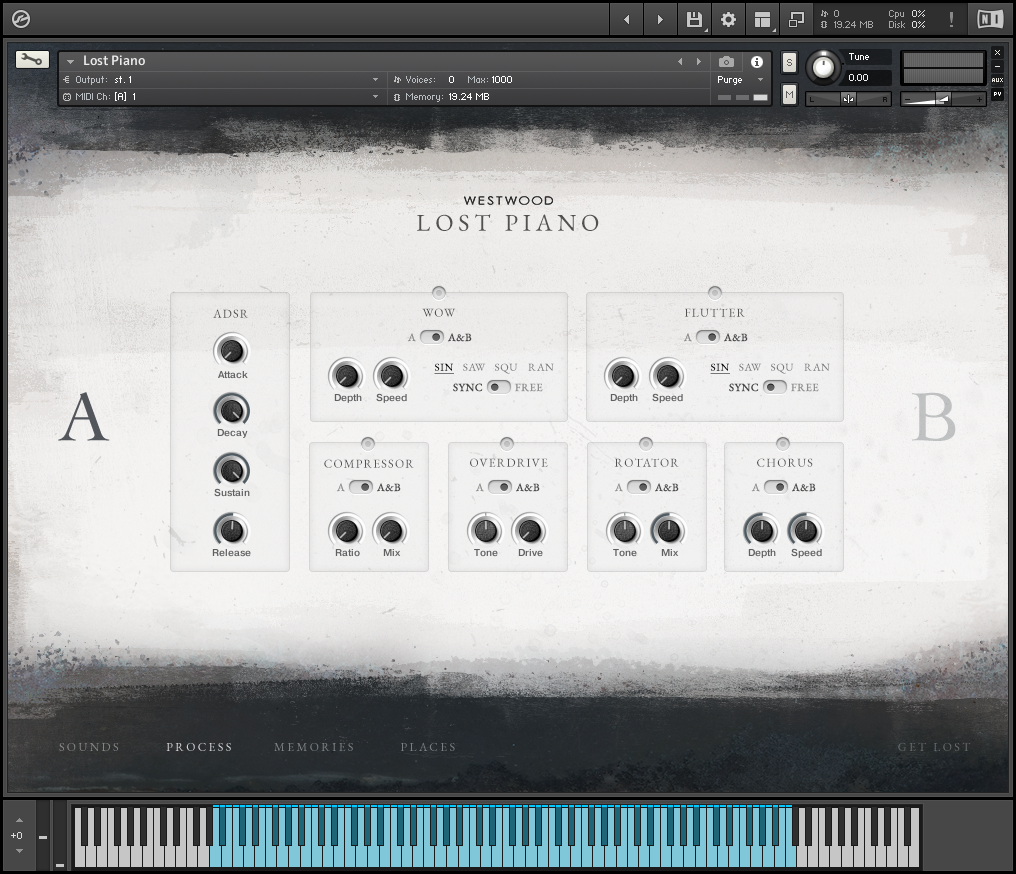Open the Lost Piano instrument name dropdown
Screen dimensions: 1016x874
[x=71, y=62]
